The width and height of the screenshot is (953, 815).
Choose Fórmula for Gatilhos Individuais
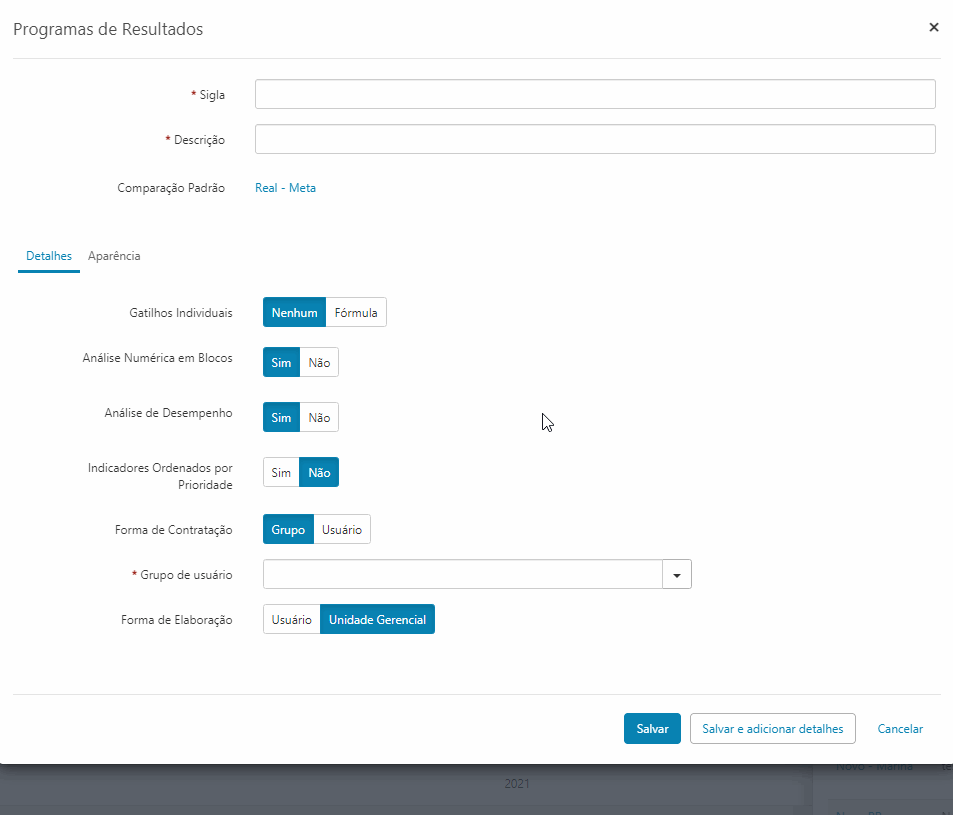356,312
